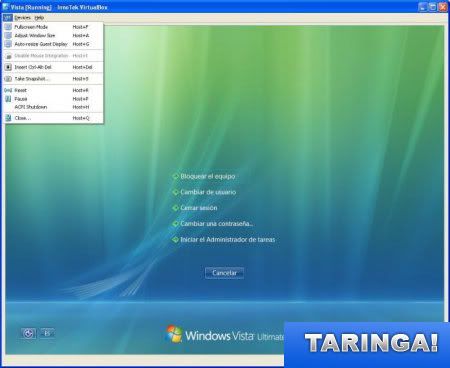Choose Adjust Window Size menu entry
This screenshot has width=450, height=368.
53,35
